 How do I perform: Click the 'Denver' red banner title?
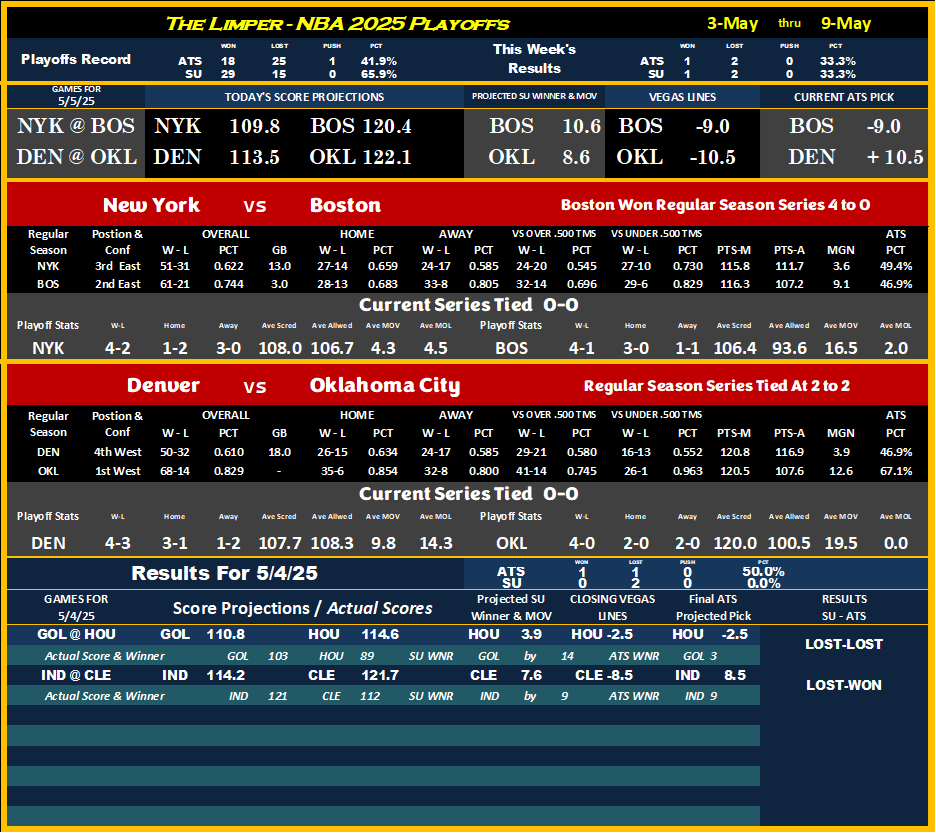point(163,385)
